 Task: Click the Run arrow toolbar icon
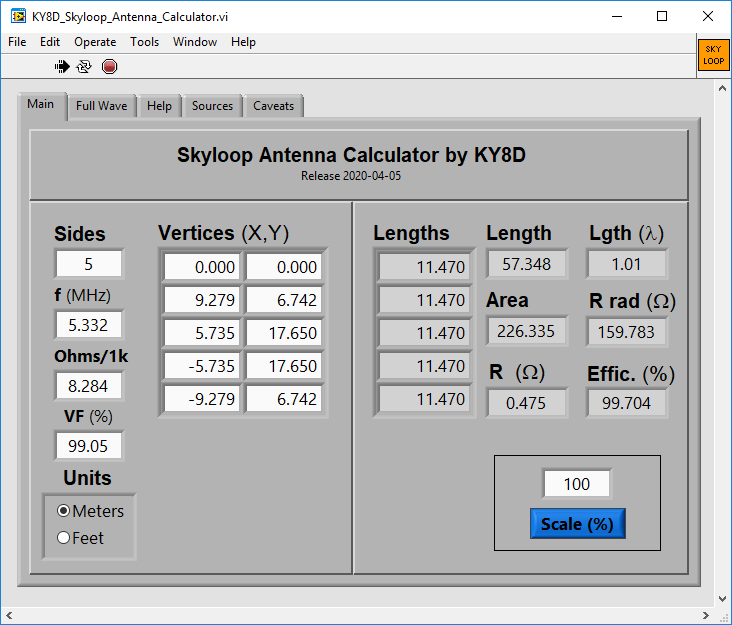pyautogui.click(x=62, y=67)
